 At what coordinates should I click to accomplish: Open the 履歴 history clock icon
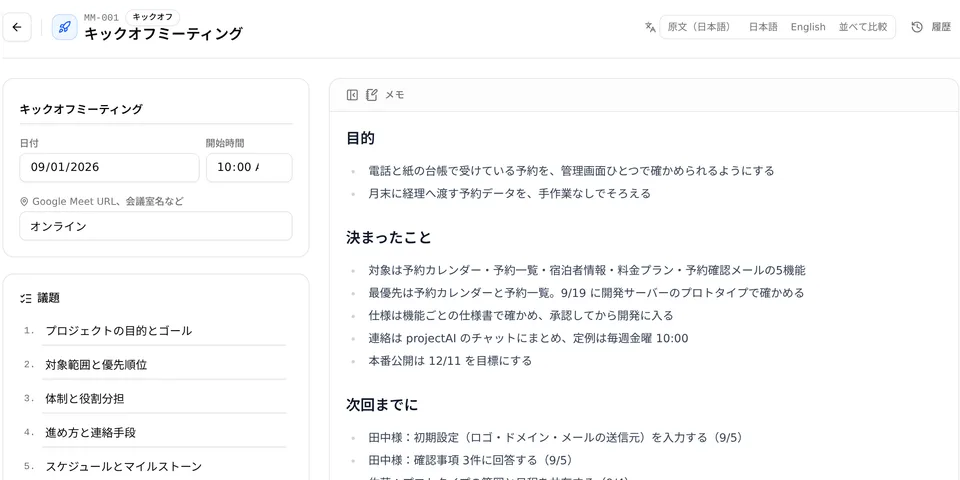click(917, 27)
